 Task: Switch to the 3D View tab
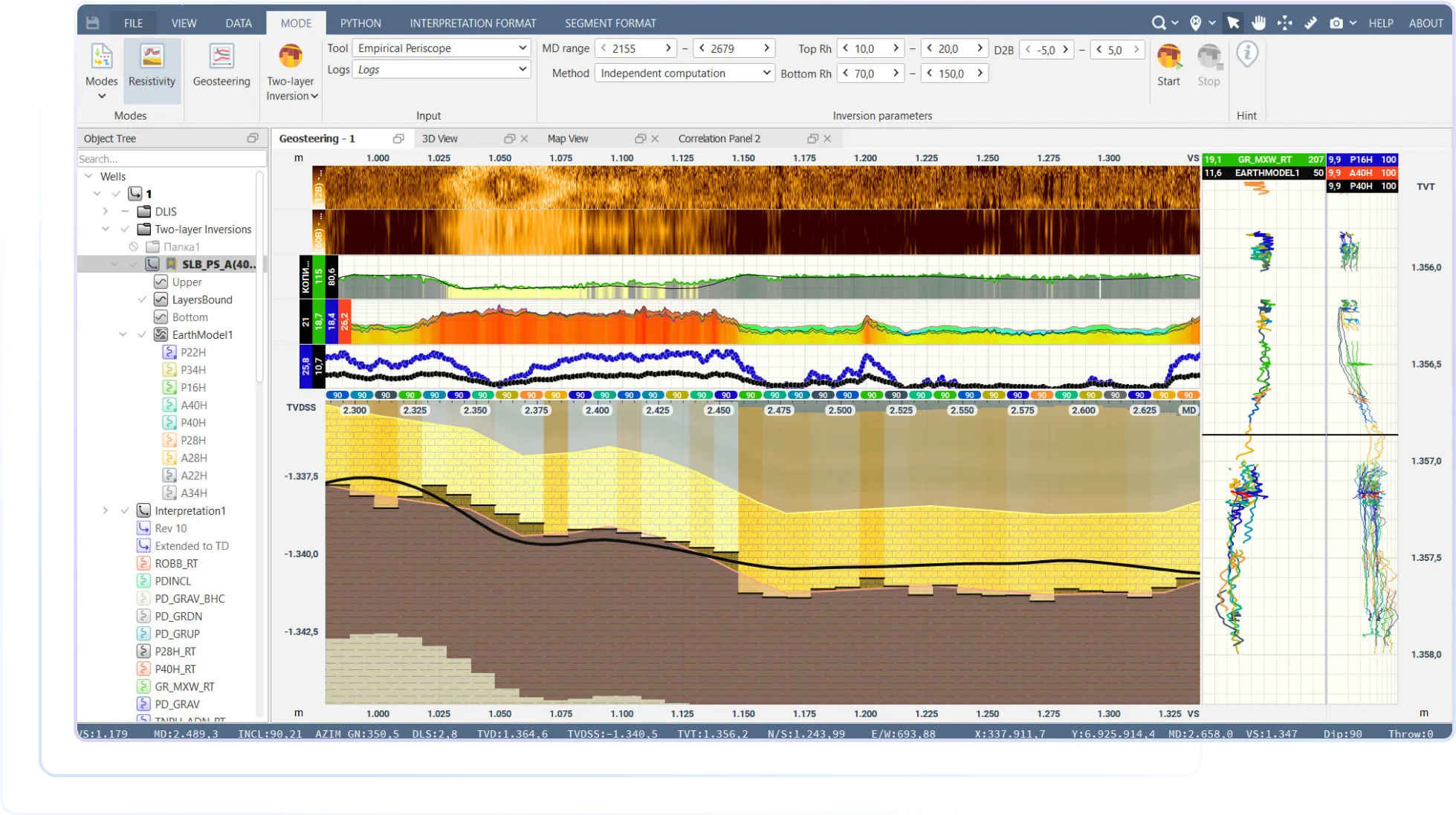[440, 139]
